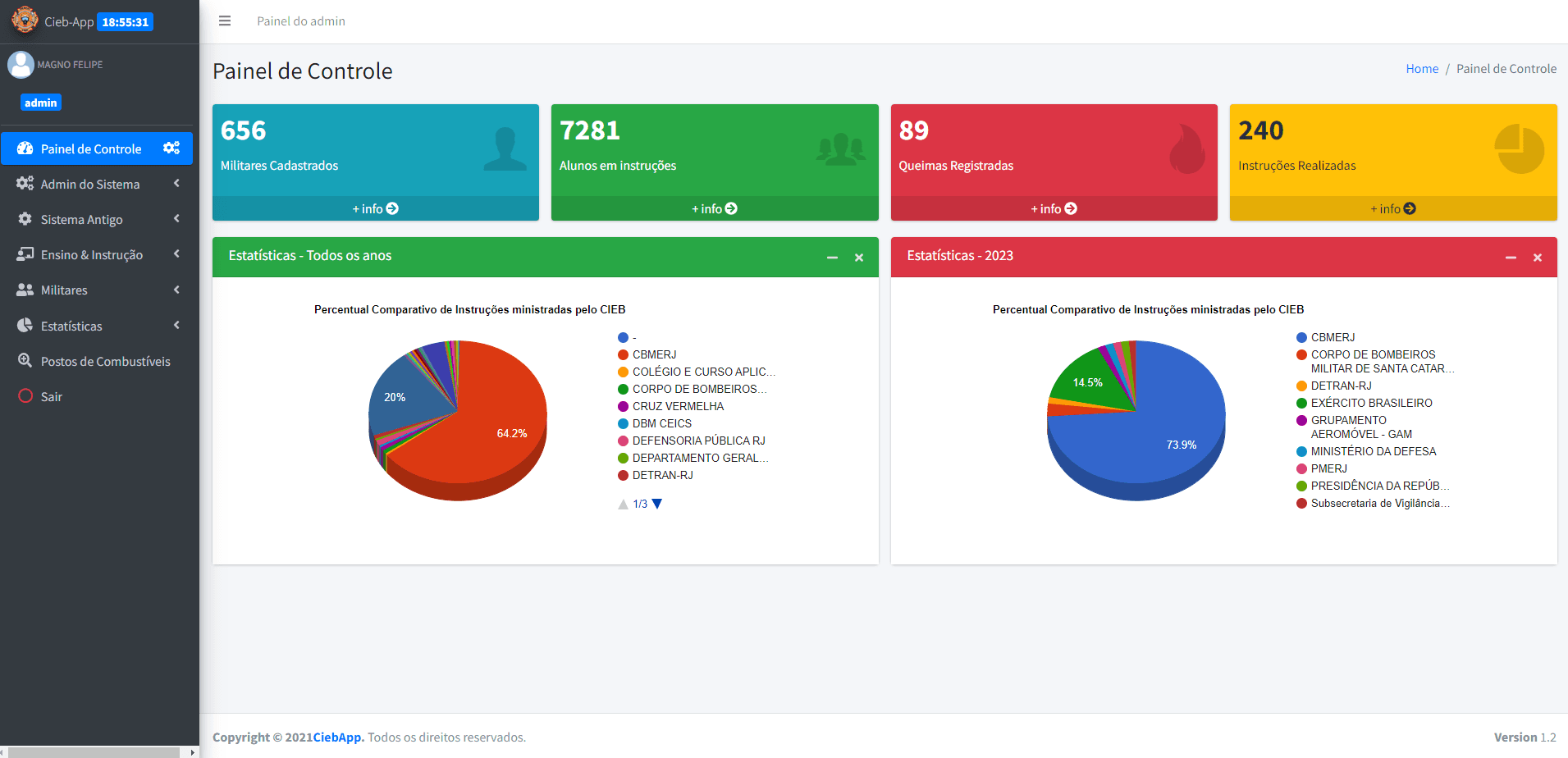Screen dimensions: 1568x758
Task: Collapse the Estatísticas - Todos os anos panel
Action: [x=832, y=258]
